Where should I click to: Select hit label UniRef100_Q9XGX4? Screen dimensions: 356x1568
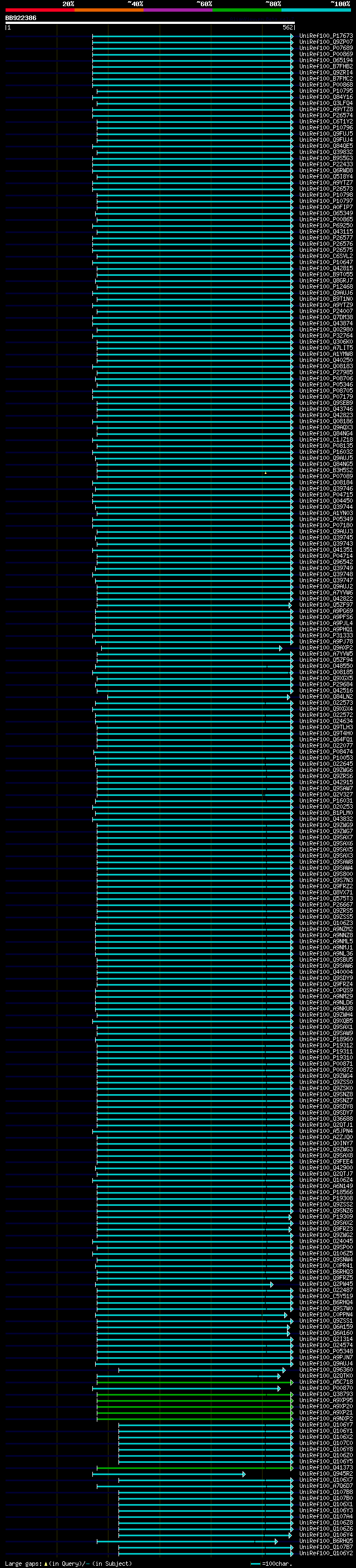pos(325,709)
